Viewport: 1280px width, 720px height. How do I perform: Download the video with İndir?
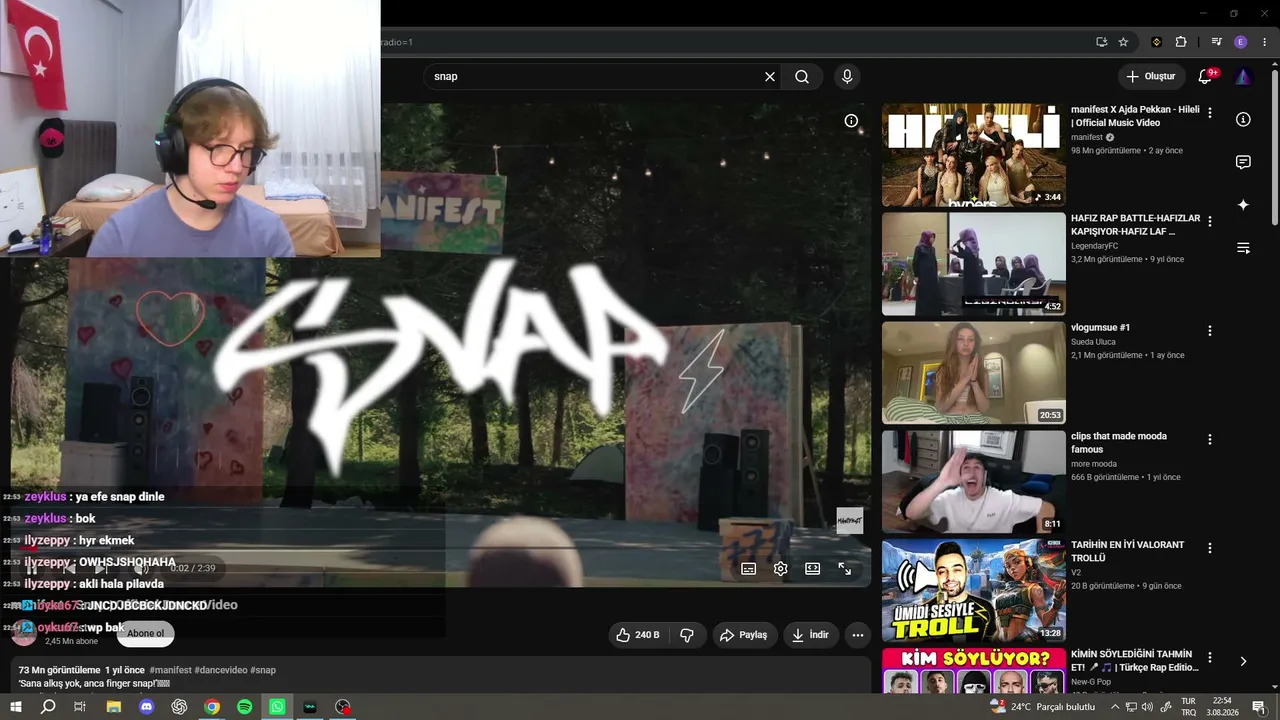pyautogui.click(x=810, y=635)
